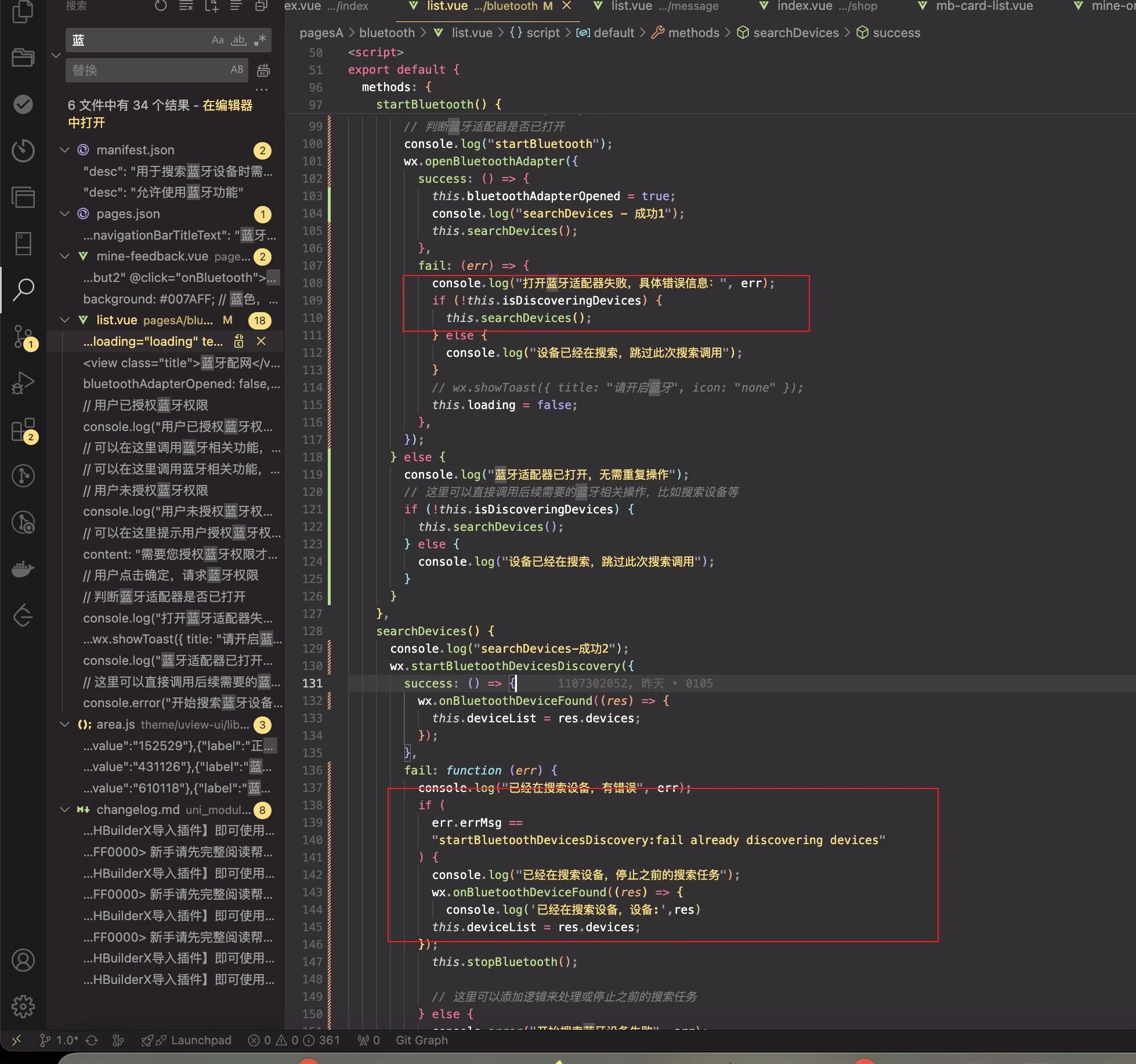The image size is (1136, 1064).
Task: Select searchDevices in the breadcrumb
Action: pos(795,33)
